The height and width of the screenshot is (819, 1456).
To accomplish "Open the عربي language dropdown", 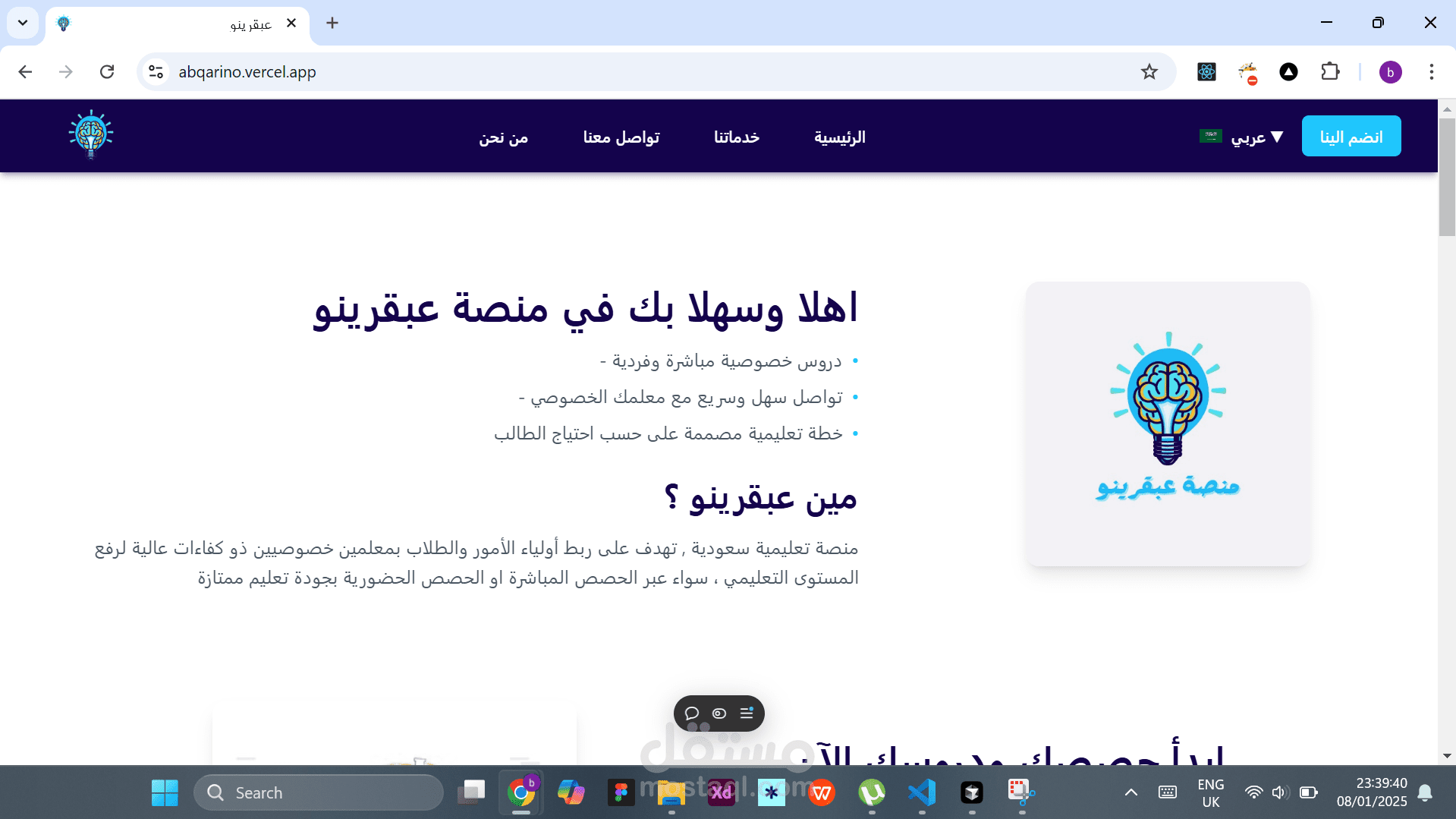I will (x=1256, y=137).
